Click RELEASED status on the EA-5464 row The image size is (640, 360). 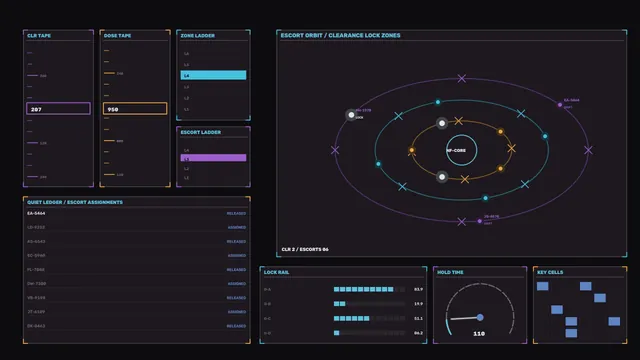click(x=236, y=213)
